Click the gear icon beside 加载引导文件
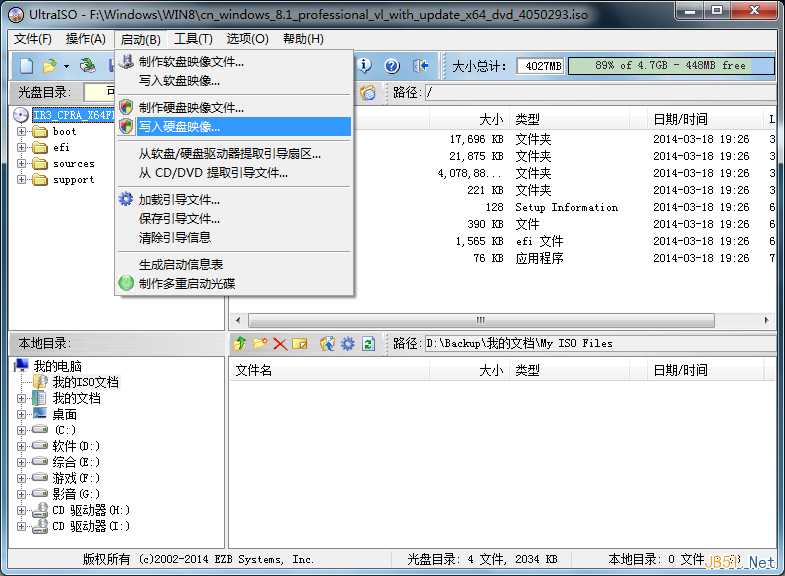The width and height of the screenshot is (785, 576). click(x=126, y=199)
